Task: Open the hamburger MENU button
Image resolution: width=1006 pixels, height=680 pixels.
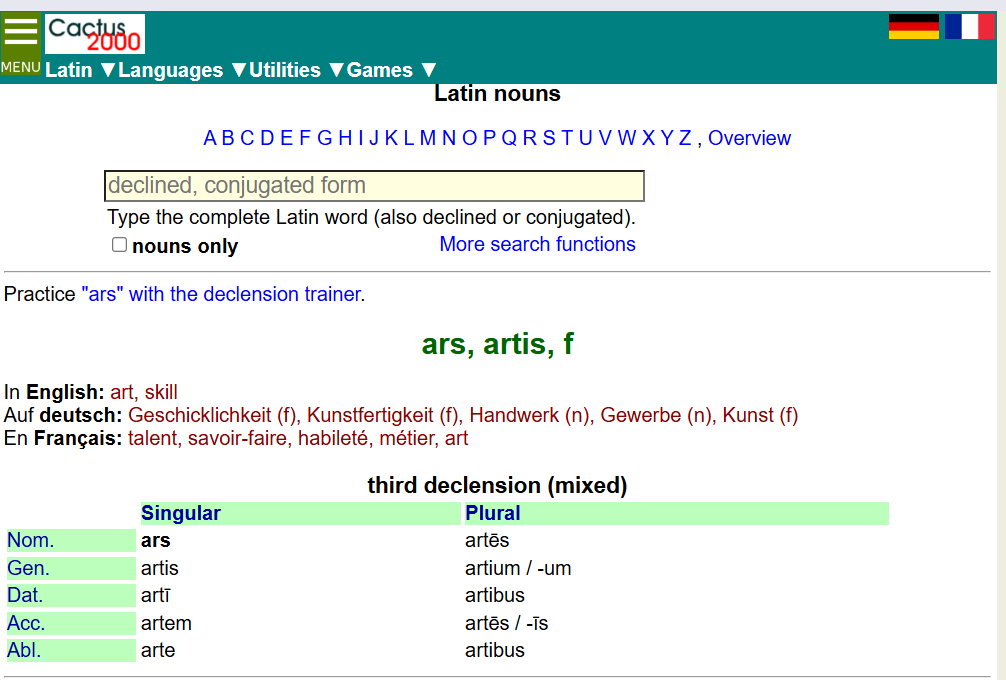Action: pyautogui.click(x=21, y=44)
